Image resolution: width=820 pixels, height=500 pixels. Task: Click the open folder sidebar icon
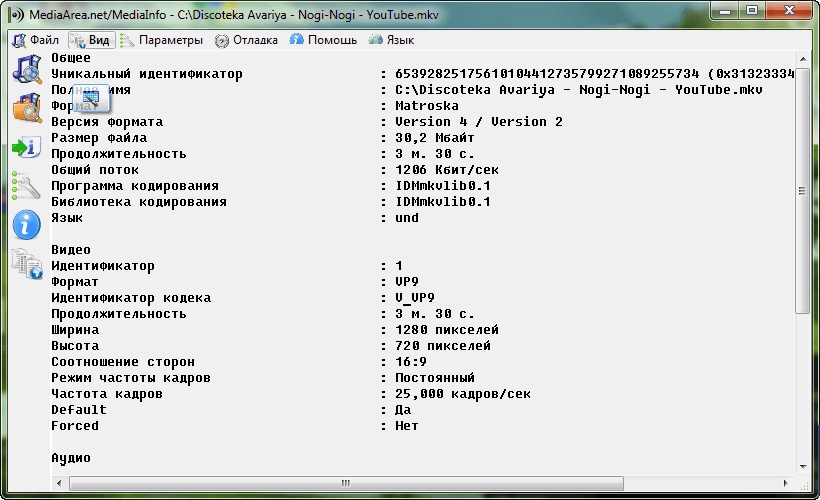(27, 108)
